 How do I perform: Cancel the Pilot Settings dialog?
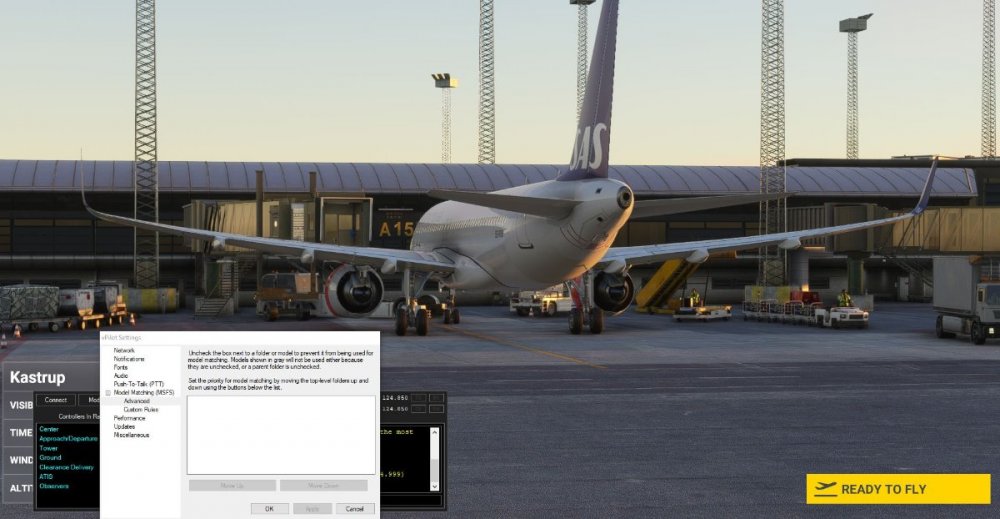point(355,509)
